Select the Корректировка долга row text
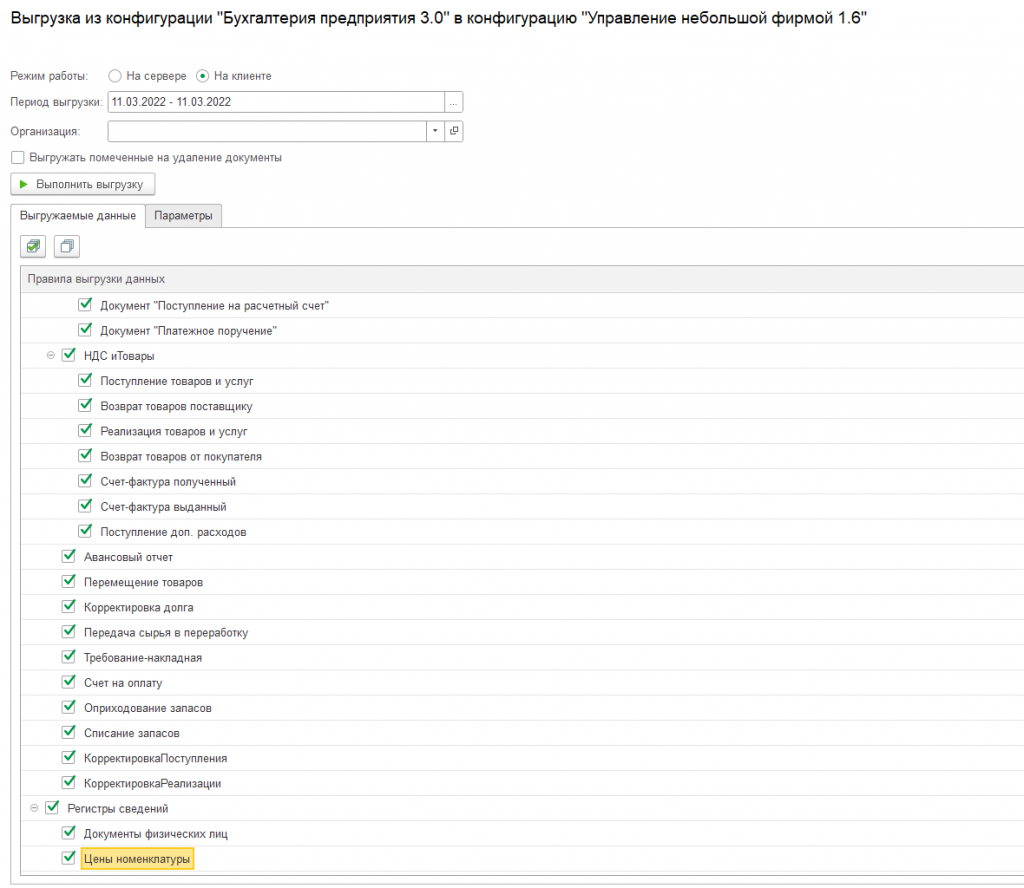 [x=138, y=607]
